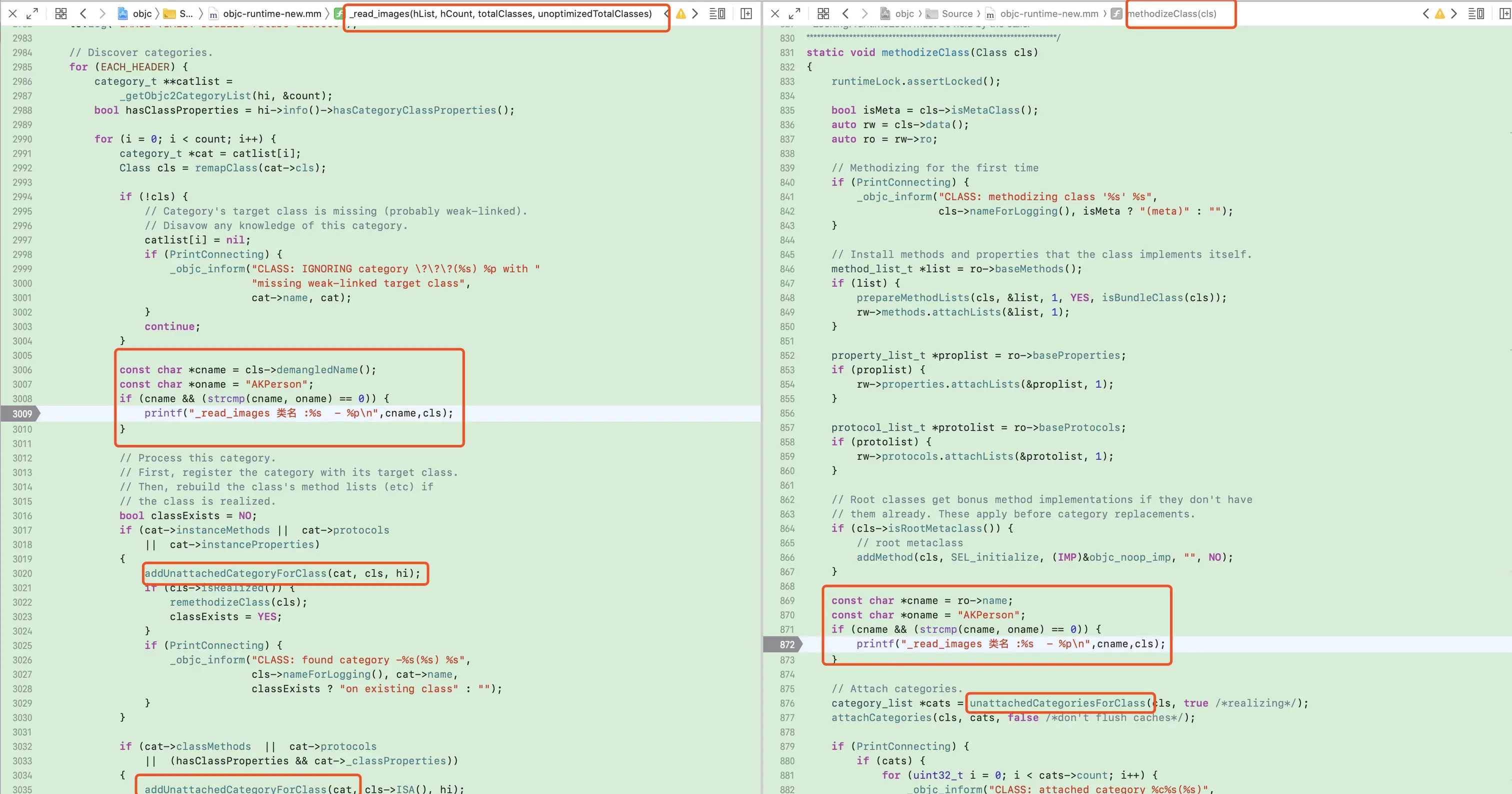
Task: Click line number 876 in right gutter
Action: coord(787,703)
